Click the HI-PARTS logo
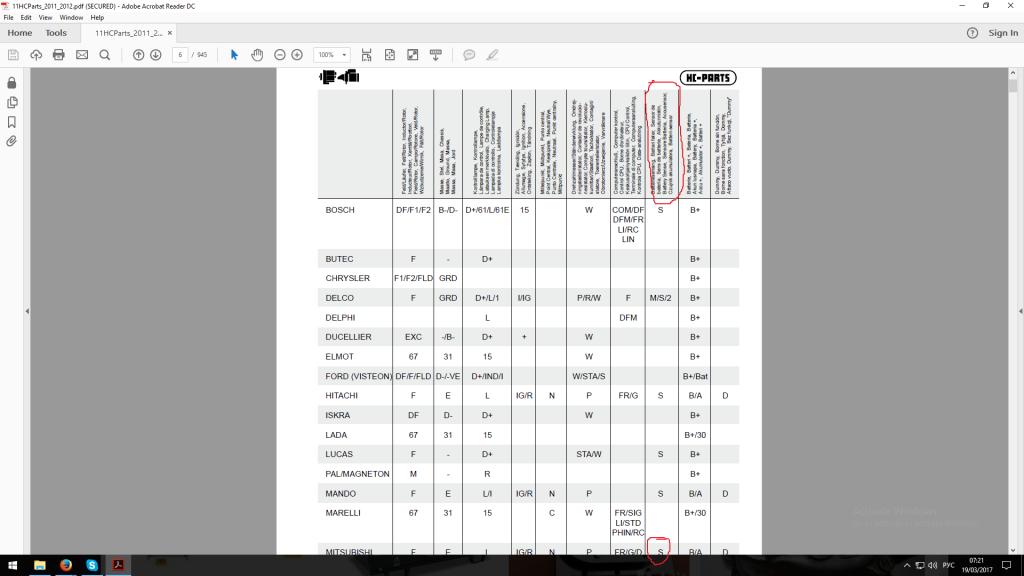This screenshot has width=1024, height=576. (x=708, y=78)
